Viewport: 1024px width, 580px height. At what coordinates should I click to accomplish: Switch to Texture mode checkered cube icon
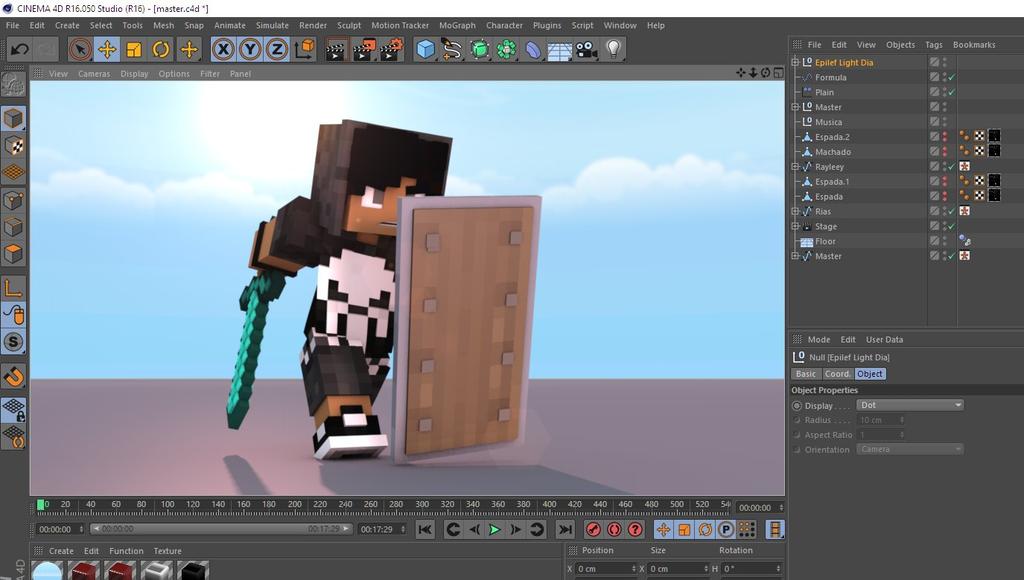(x=13, y=146)
